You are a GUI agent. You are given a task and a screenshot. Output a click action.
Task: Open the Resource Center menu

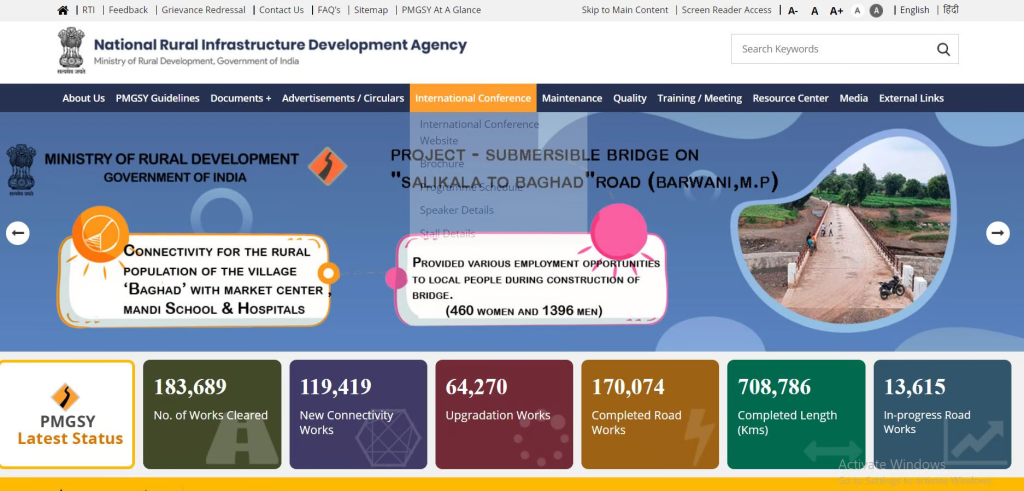[790, 98]
